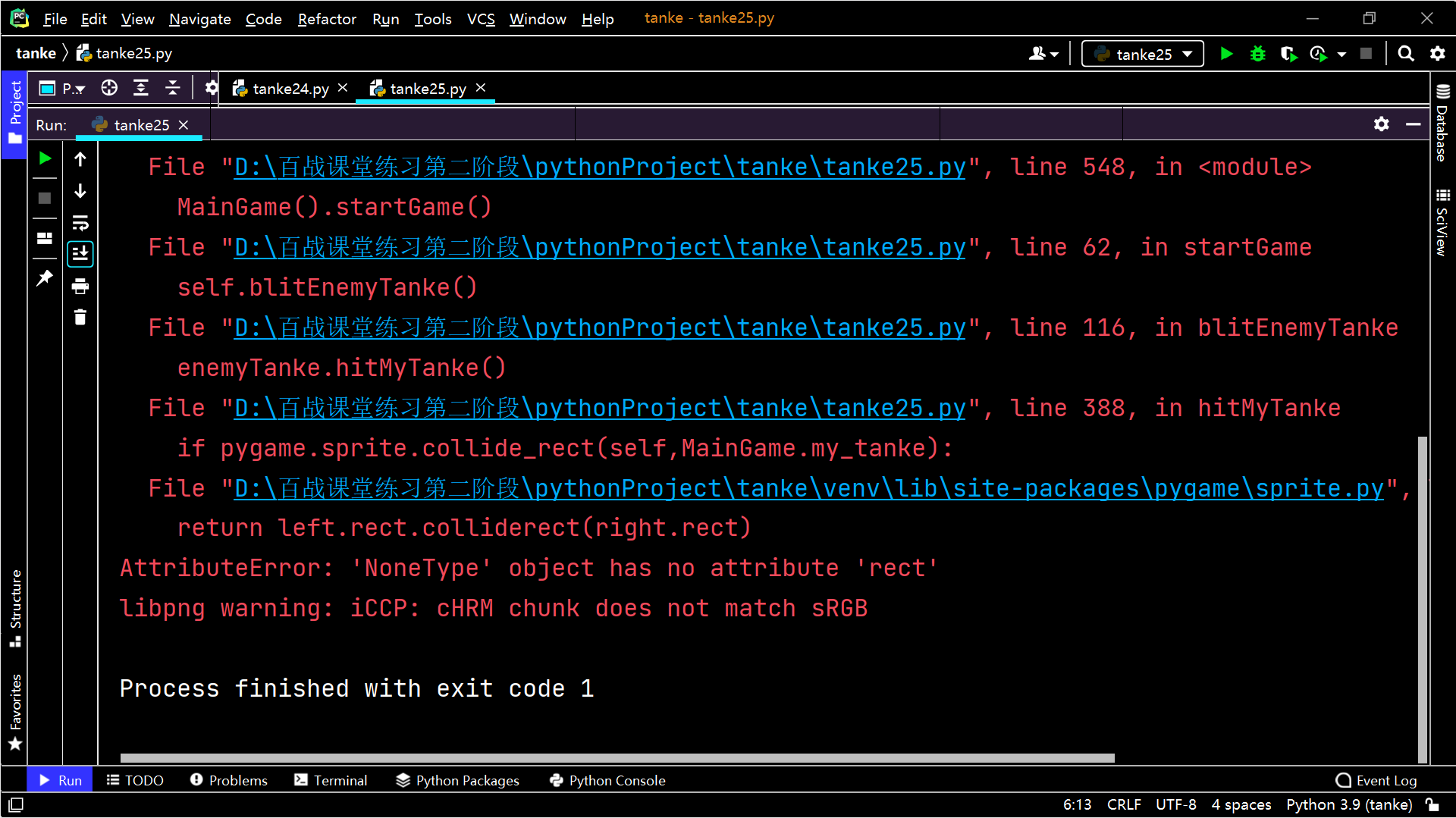Screen dimensions: 1456x818
Task: Open tanke25.py link at line 116
Action: click(600, 328)
